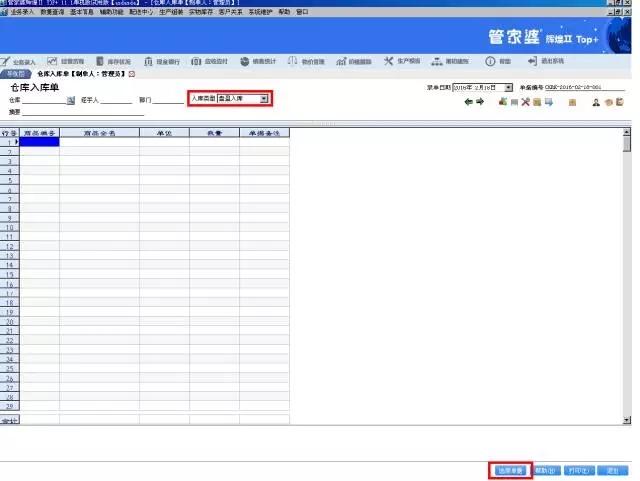The height and width of the screenshot is (481, 640).
Task: Open the 应收应付 toolbar icon
Action: coord(209,61)
